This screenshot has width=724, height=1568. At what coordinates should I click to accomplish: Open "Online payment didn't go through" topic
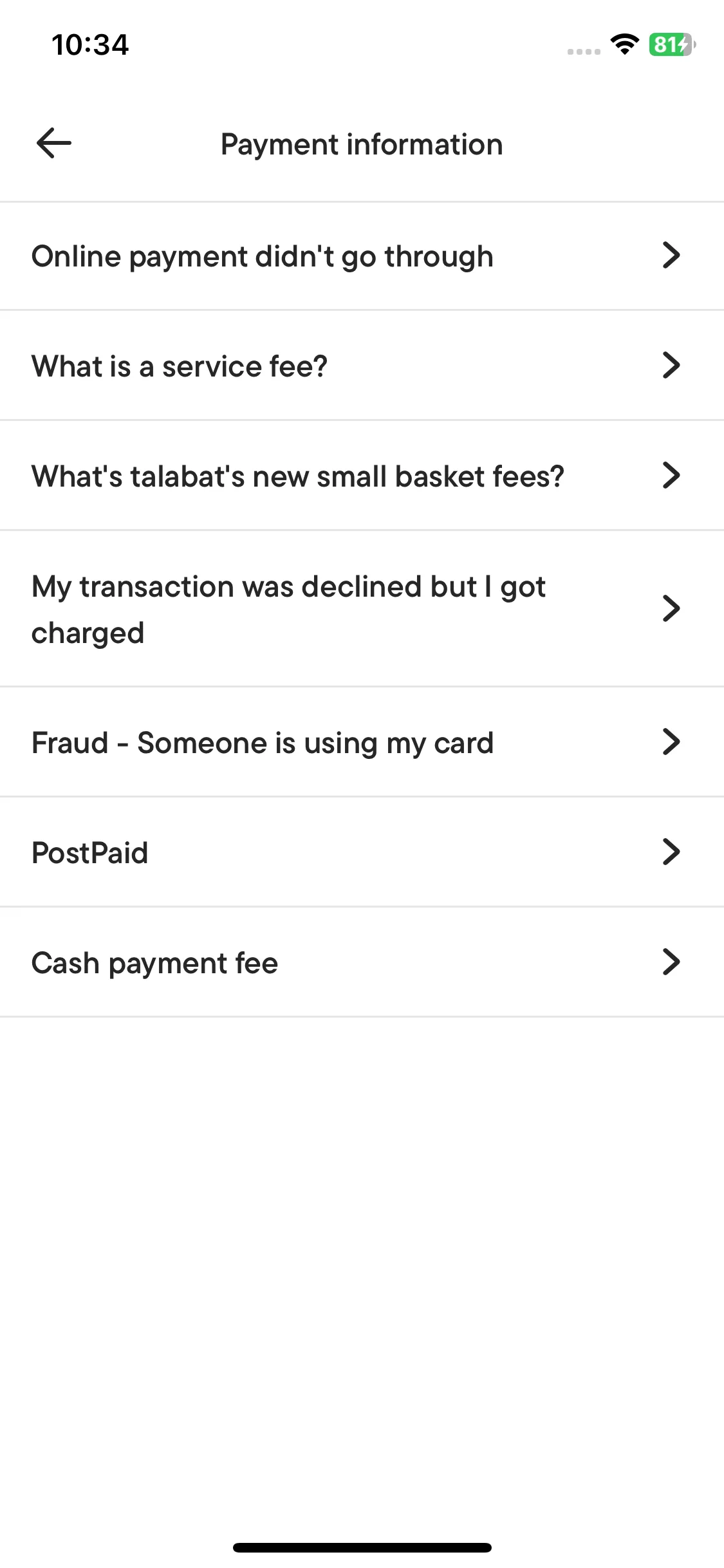[x=263, y=257]
